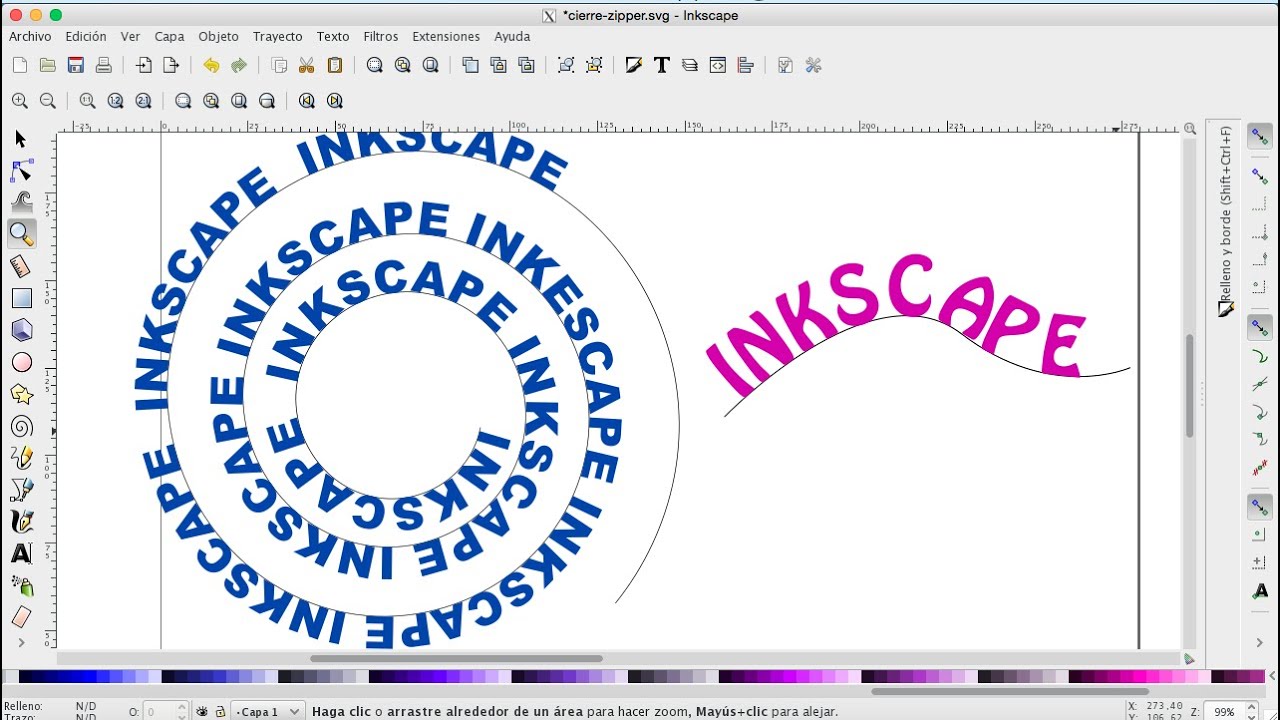1280x720 pixels.
Task: Click the New document icon
Action: click(x=19, y=65)
